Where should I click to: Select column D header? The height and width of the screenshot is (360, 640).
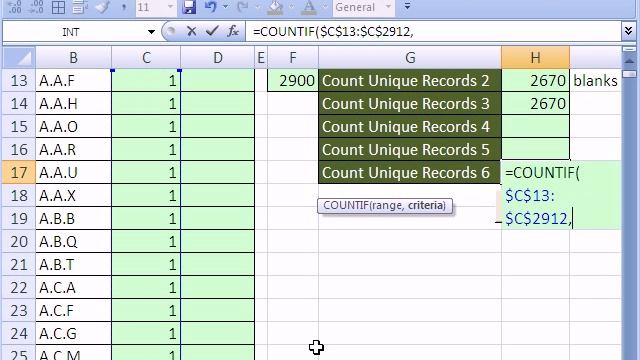[218, 58]
